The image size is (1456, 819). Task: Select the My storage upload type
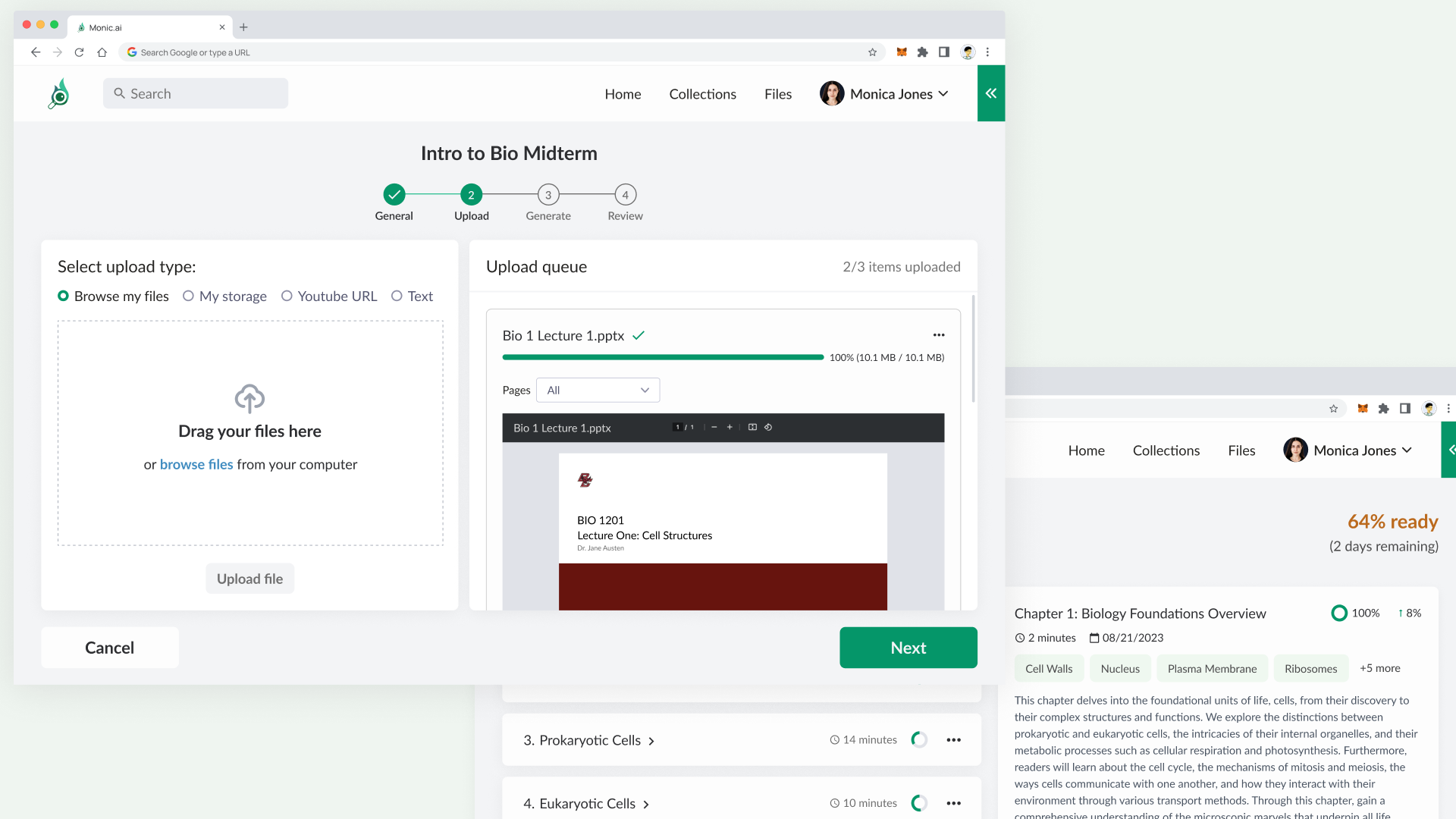[189, 297]
